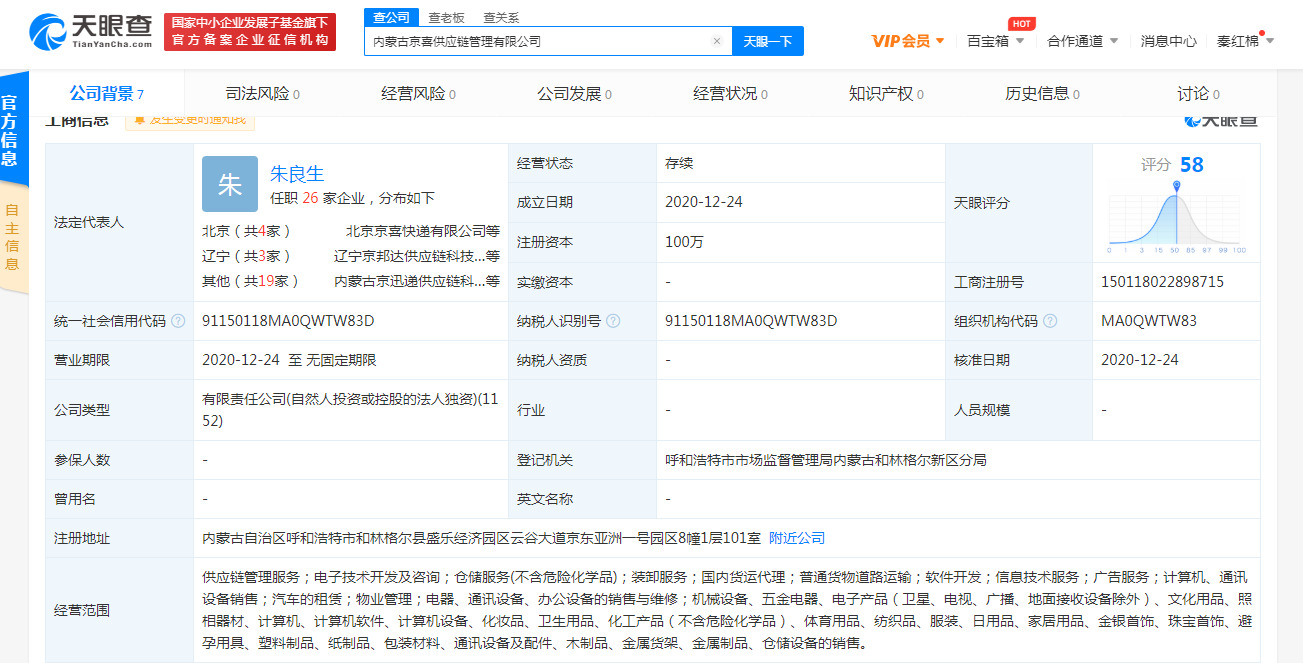Open 知识产权 section tab

pos(886,93)
